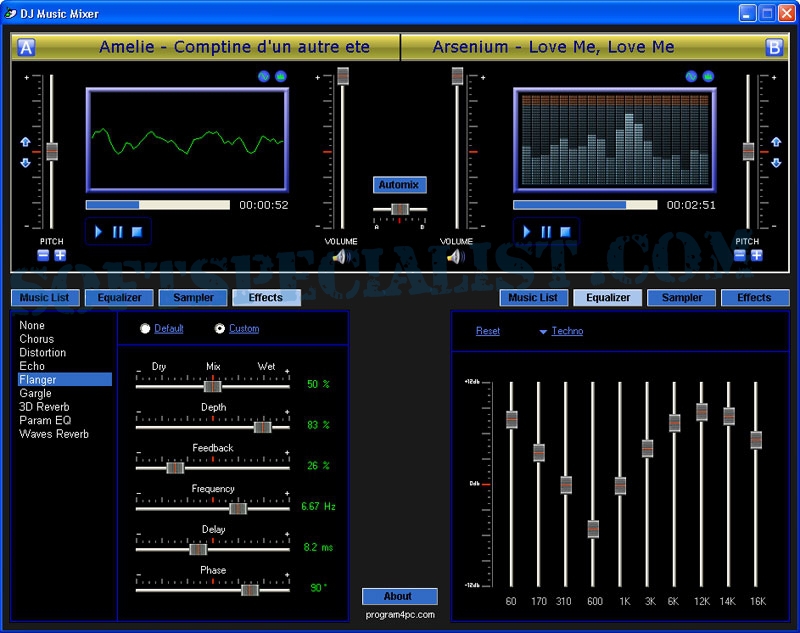Click deck A pitch down arrow
The width and height of the screenshot is (800, 633).
click(25, 163)
